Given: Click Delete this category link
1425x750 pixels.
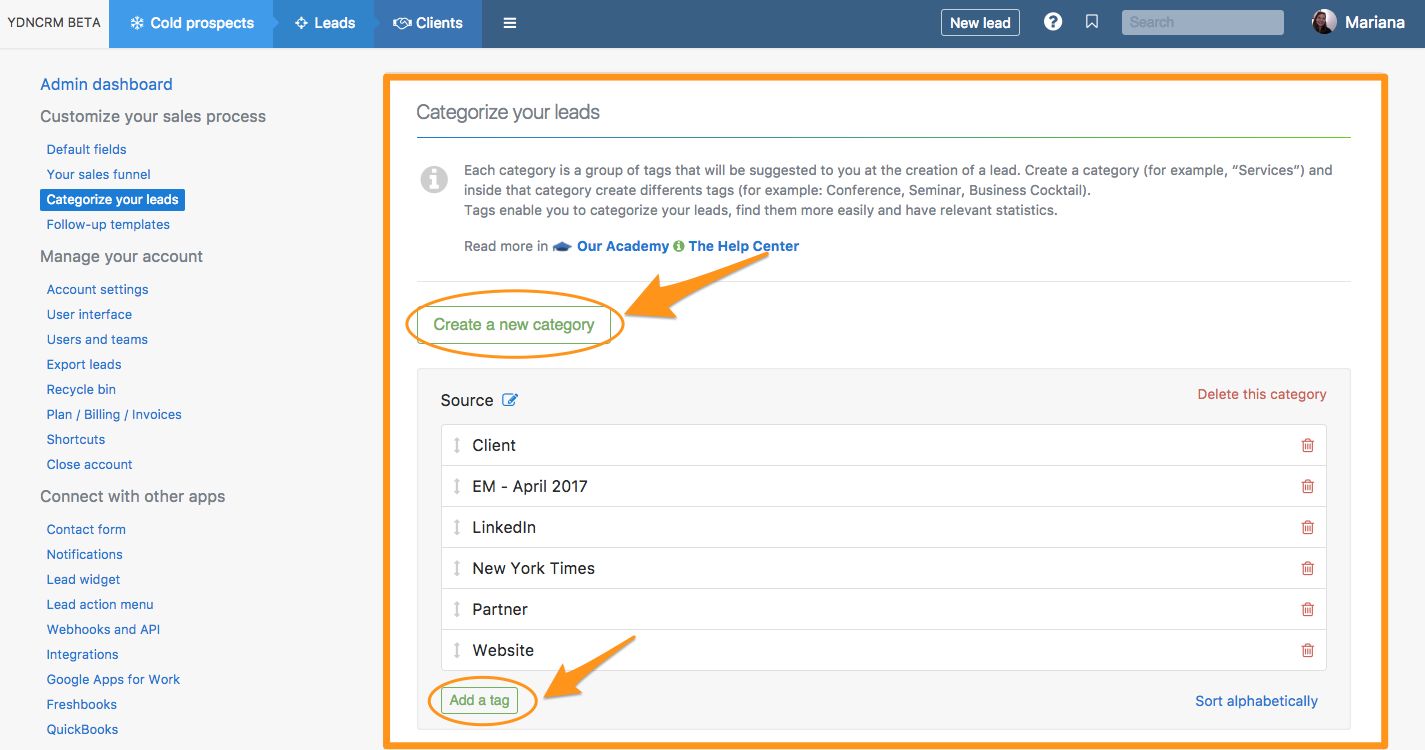Looking at the screenshot, I should pyautogui.click(x=1262, y=394).
